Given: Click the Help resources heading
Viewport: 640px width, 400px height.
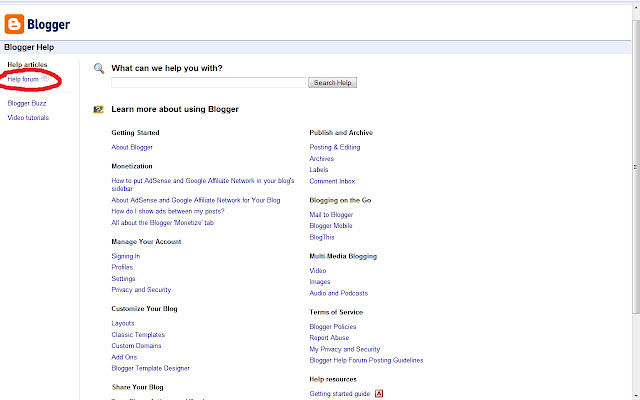Looking at the screenshot, I should pos(333,379).
